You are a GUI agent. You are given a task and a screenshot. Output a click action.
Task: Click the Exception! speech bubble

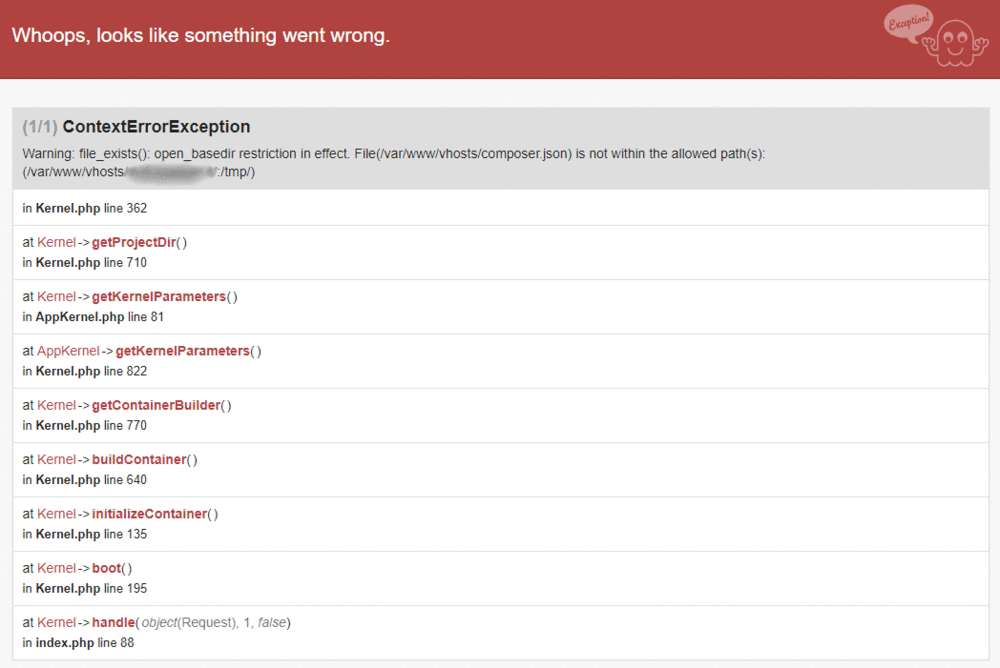[909, 23]
